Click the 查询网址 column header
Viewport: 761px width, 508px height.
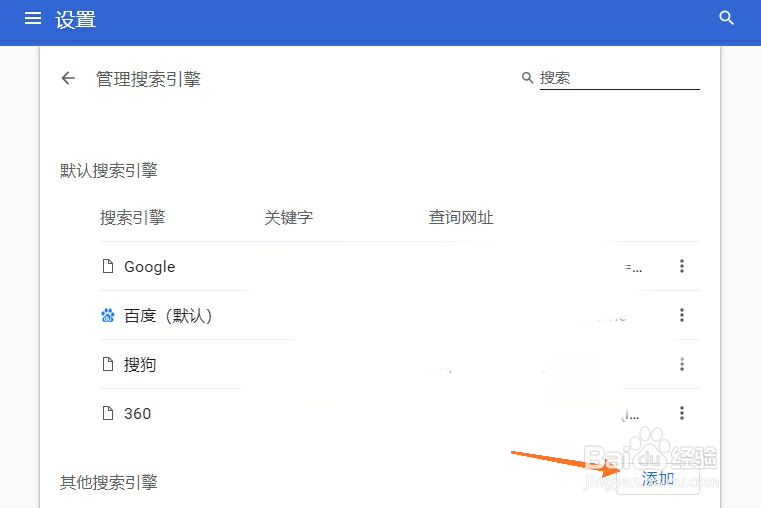tap(461, 217)
